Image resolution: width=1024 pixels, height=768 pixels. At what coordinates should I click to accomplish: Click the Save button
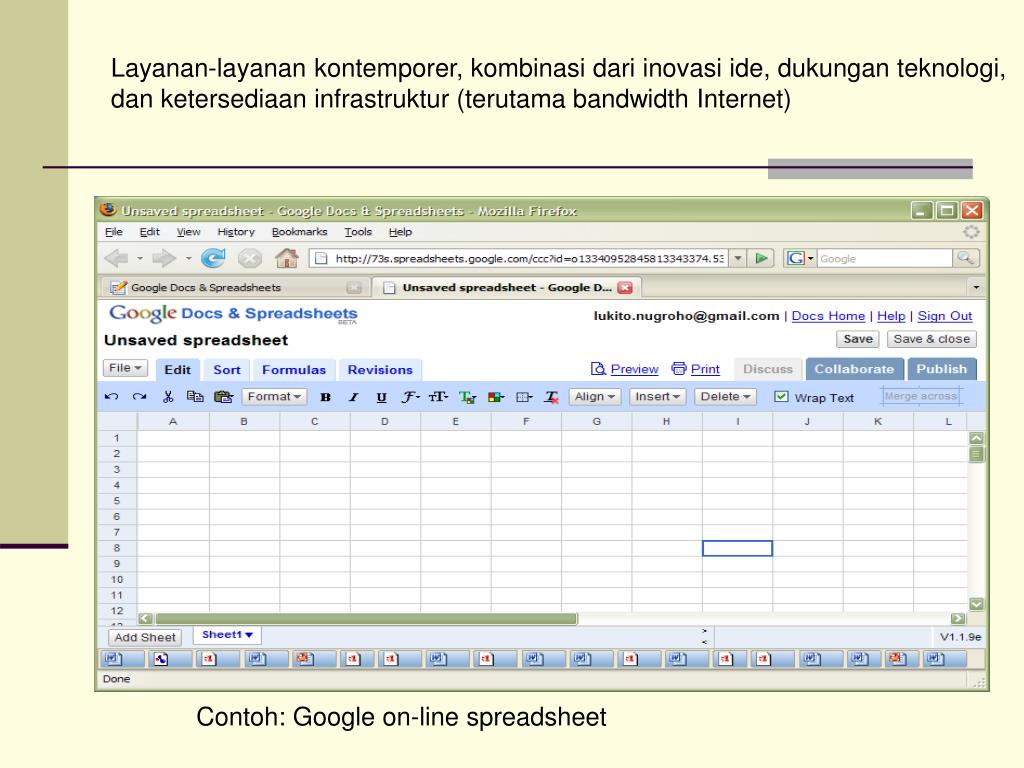858,339
